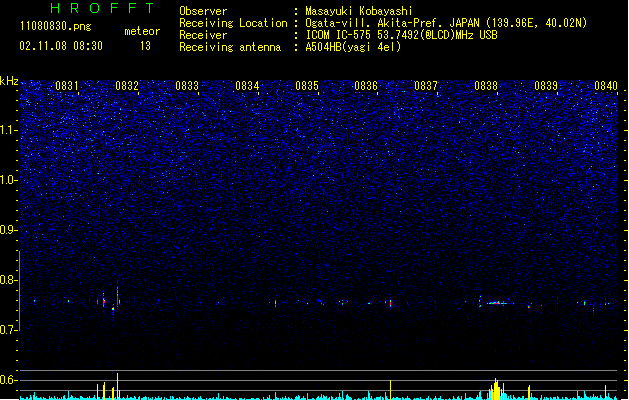Click the 1.1 frequency axis label
This screenshot has height=400, width=629.
[x=9, y=130]
